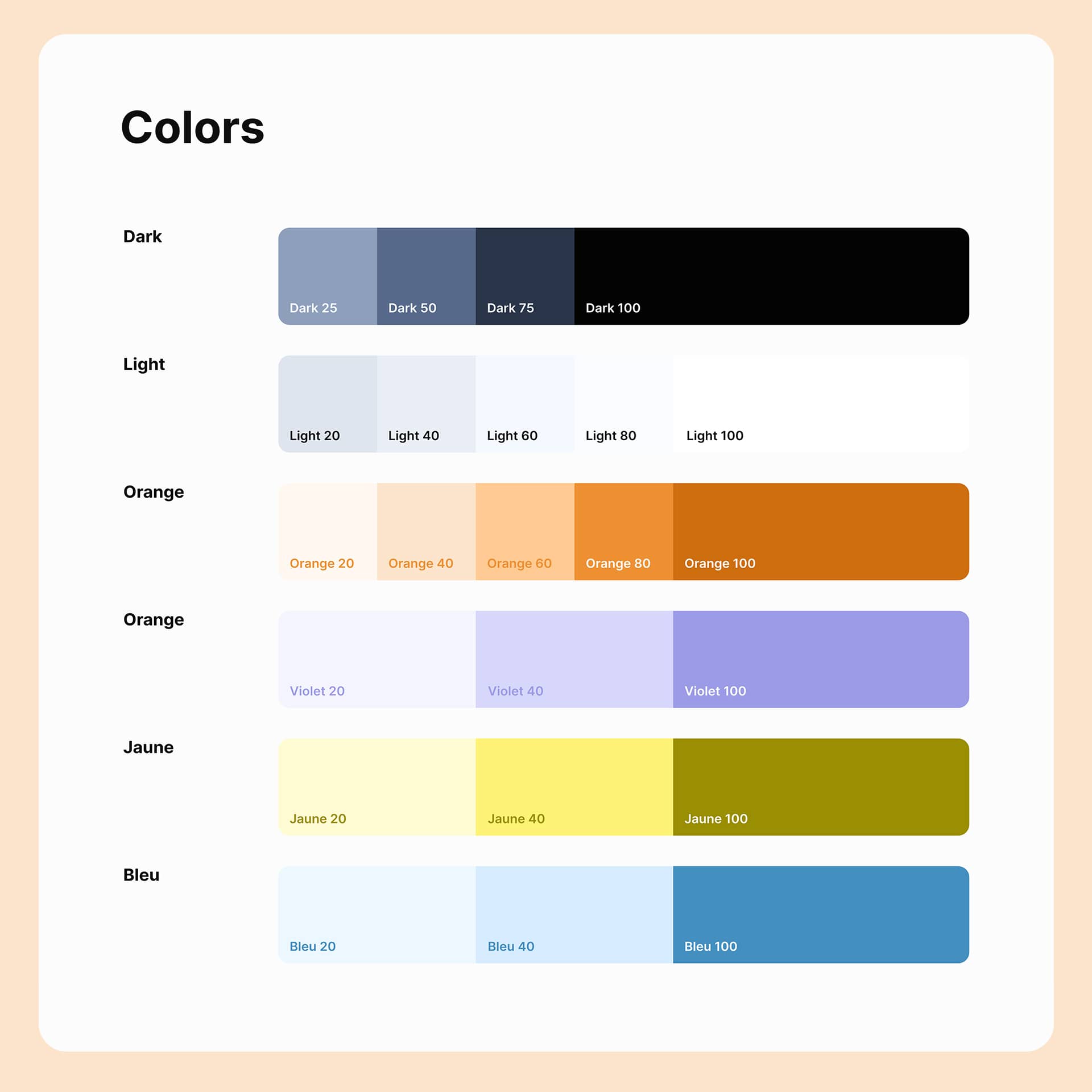Select the Light 20 swatch
1092x1092 pixels.
click(328, 404)
